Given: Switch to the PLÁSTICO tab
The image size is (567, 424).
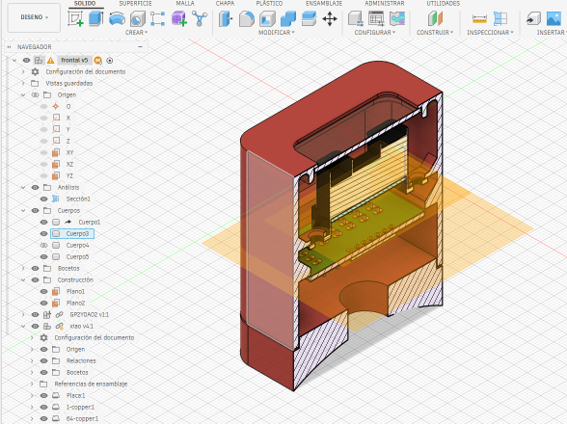Looking at the screenshot, I should 269,4.
